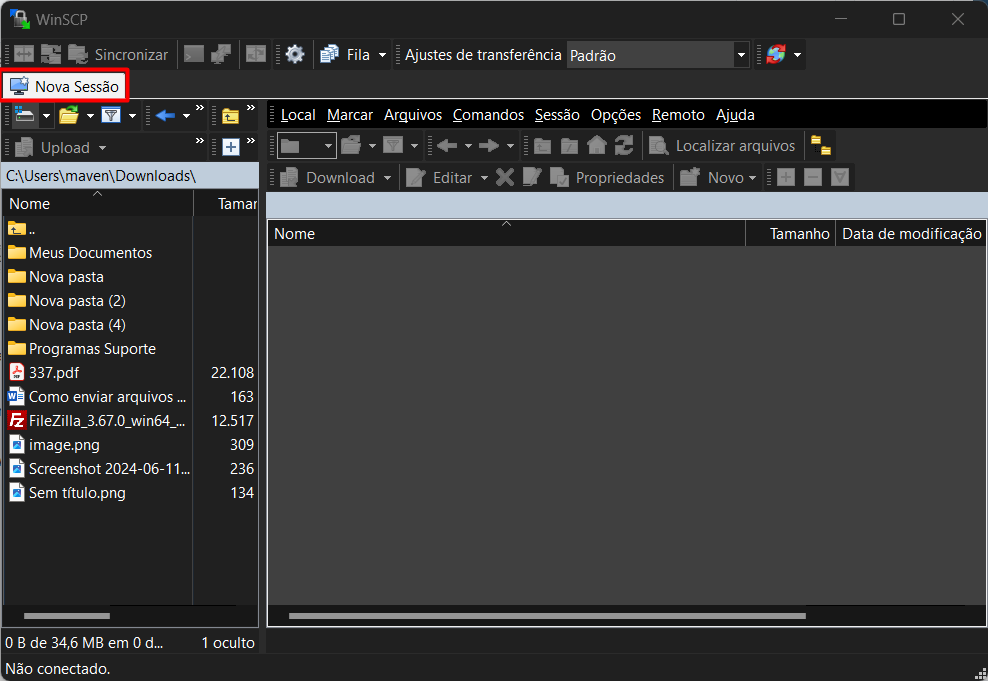The image size is (988, 681).
Task: Open the Arquivos menu
Action: (413, 115)
